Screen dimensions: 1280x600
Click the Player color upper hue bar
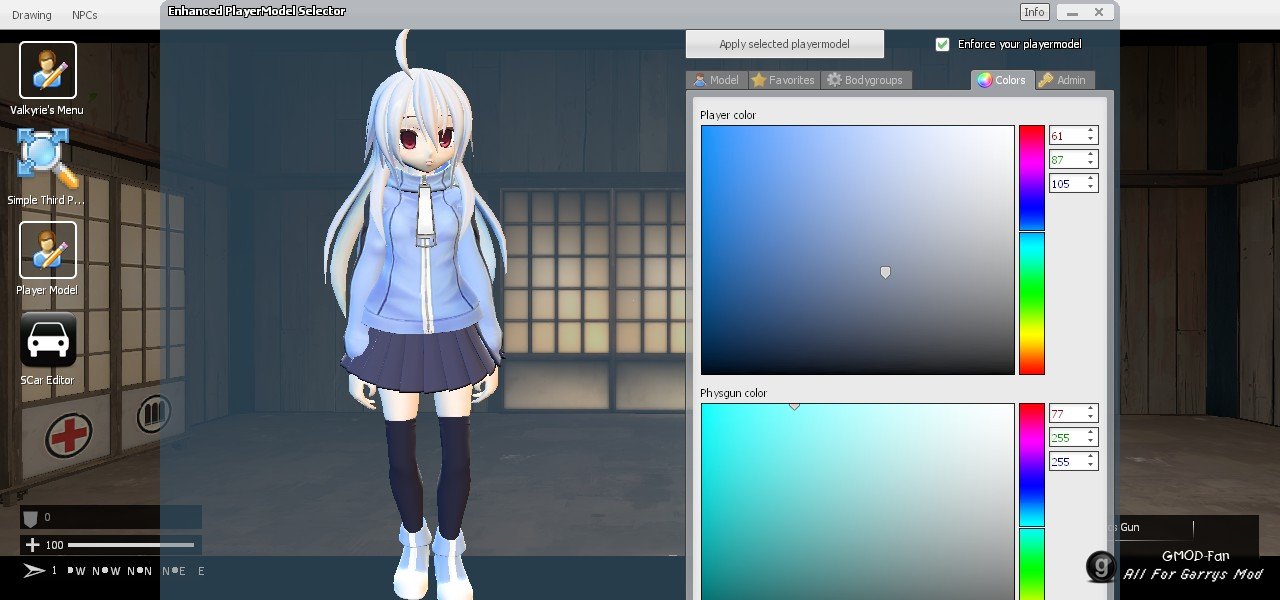(x=1032, y=178)
